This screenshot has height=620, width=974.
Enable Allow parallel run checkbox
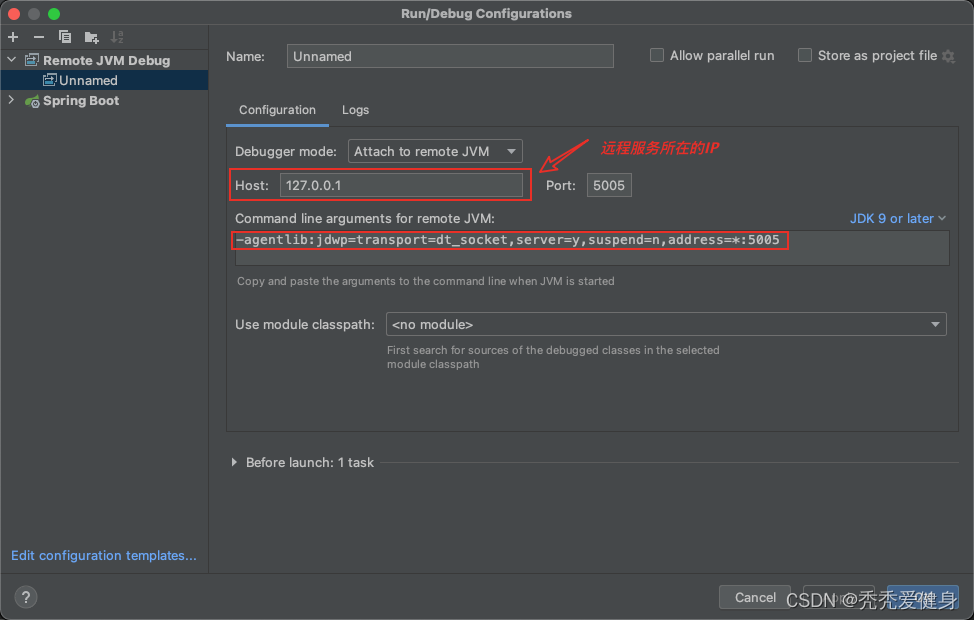tap(657, 55)
